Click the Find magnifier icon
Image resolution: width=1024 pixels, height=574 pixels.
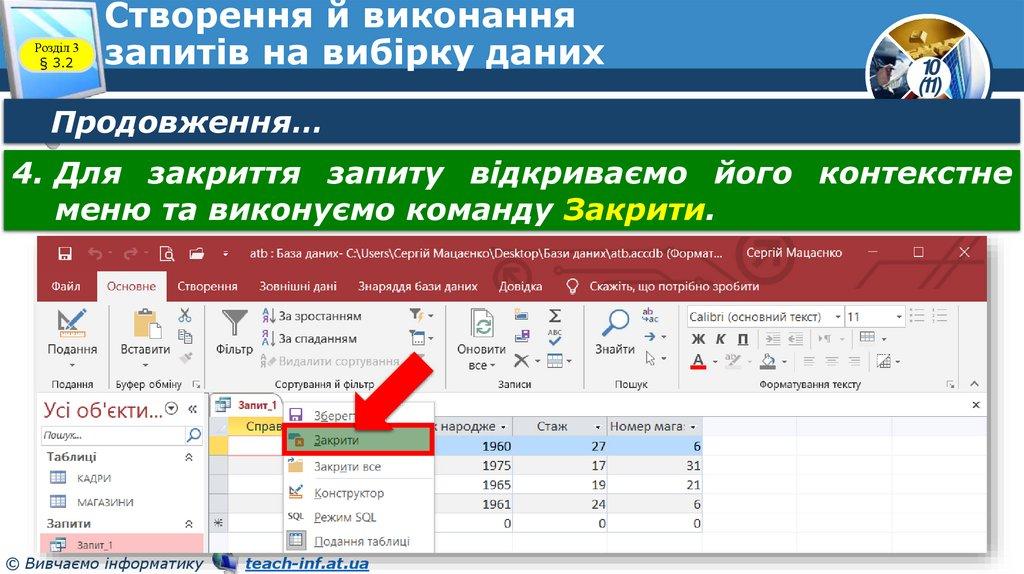pyautogui.click(x=615, y=323)
